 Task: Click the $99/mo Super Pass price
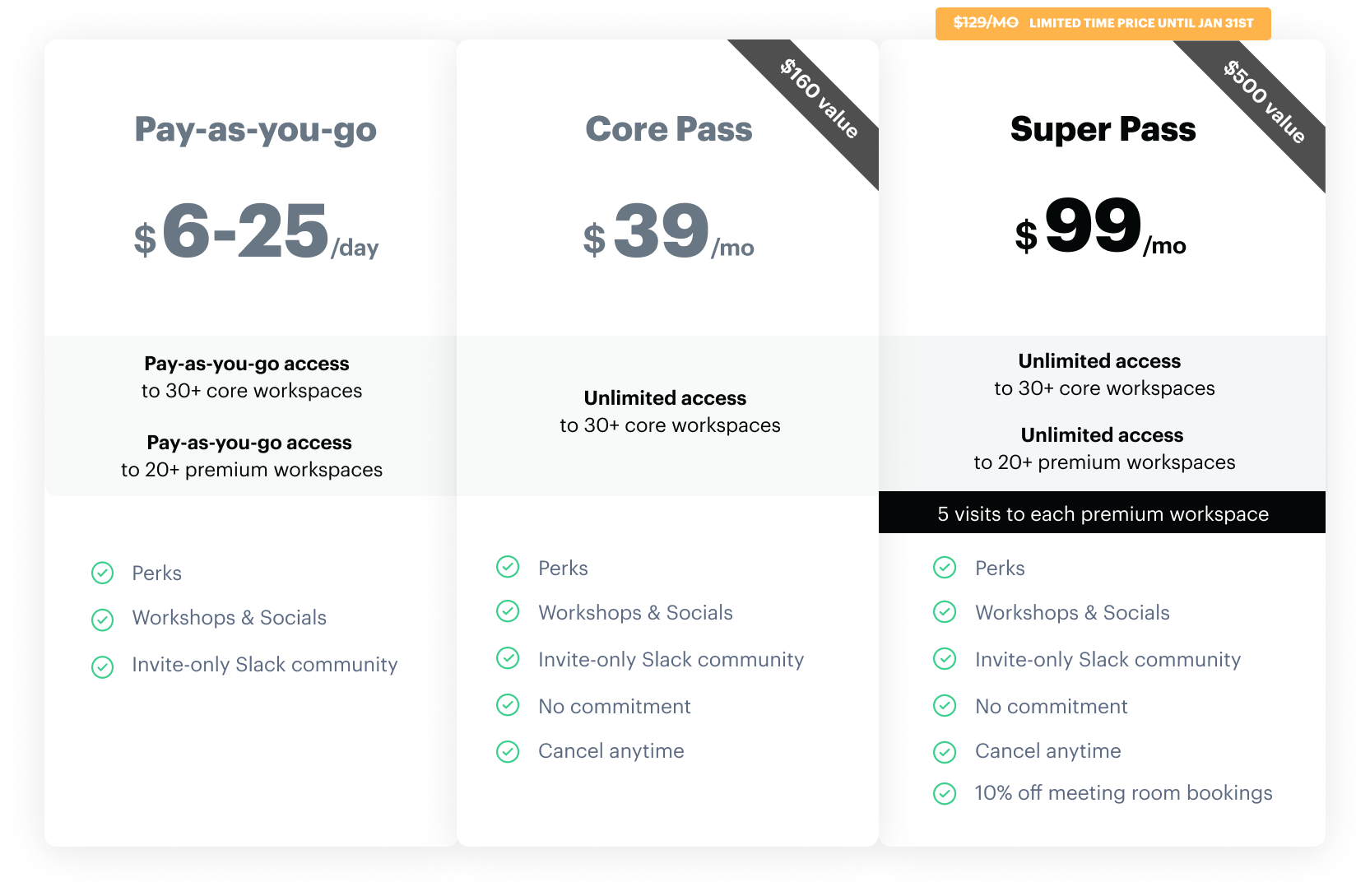click(1101, 226)
